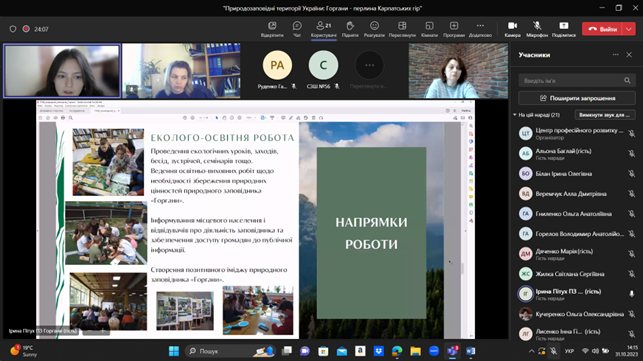Screen dimensions: 643x361
Task: Select participant Альона Баглай (гість)
Action: [577, 153]
